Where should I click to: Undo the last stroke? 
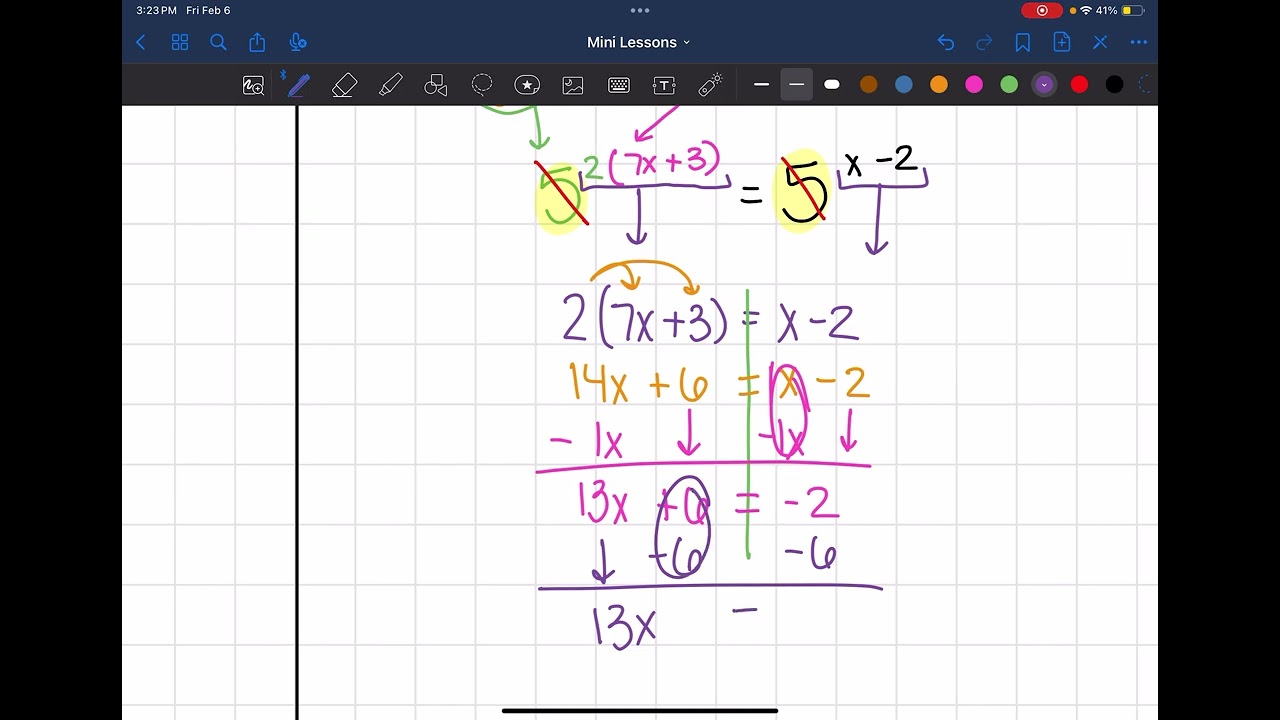pyautogui.click(x=946, y=42)
